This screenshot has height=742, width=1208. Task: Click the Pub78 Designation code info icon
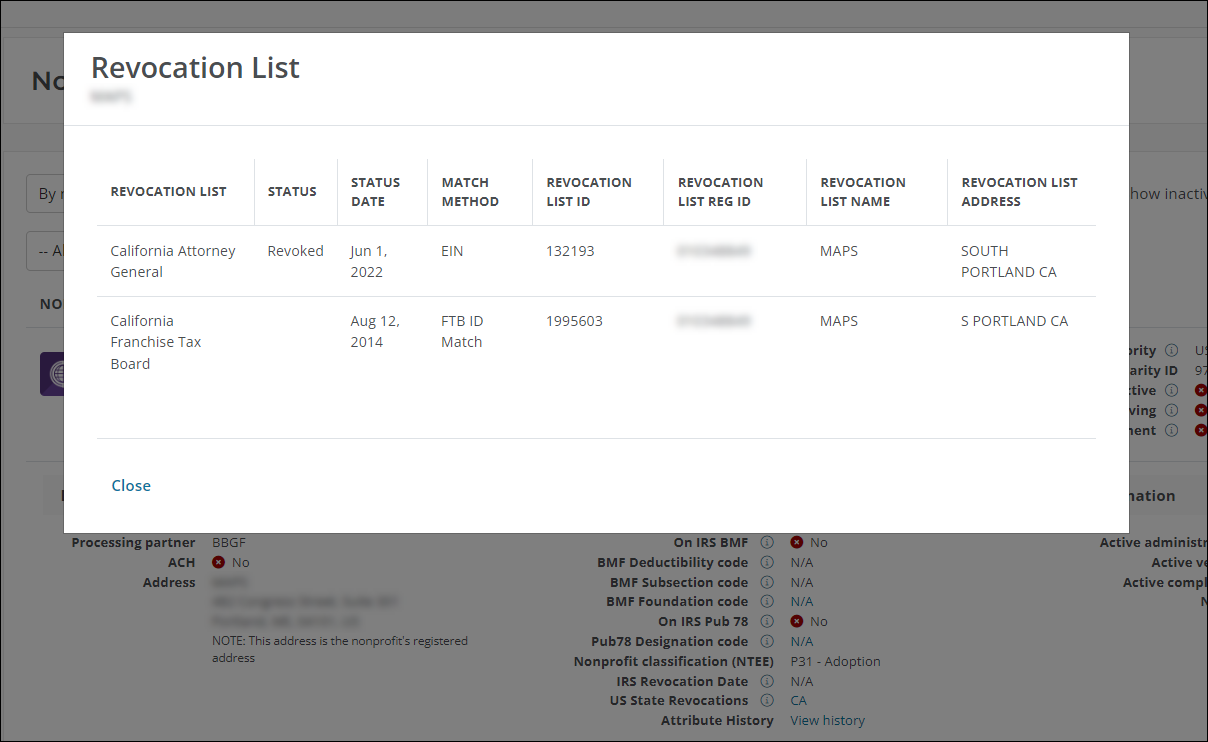coord(767,641)
